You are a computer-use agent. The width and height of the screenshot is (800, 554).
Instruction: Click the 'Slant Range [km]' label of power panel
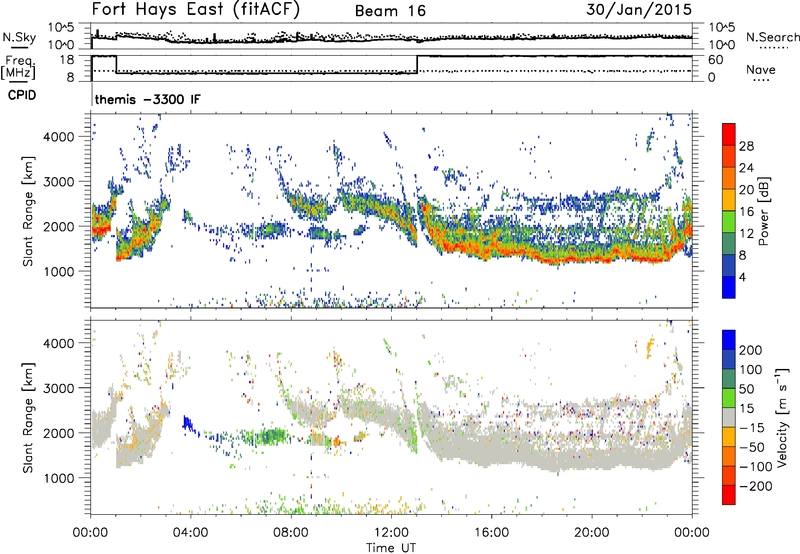click(28, 211)
